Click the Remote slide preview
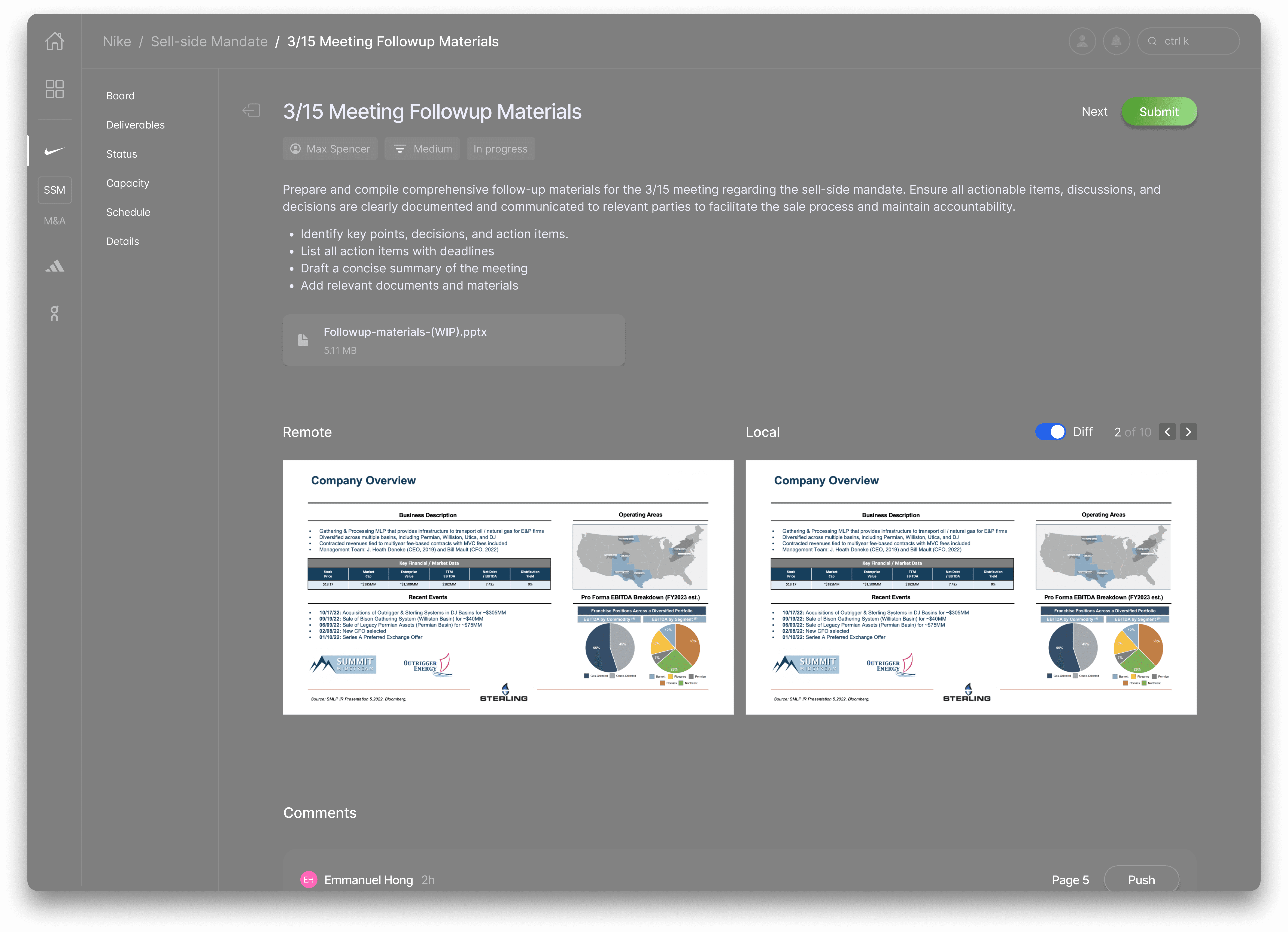Viewport: 1288px width, 932px height. [x=508, y=587]
